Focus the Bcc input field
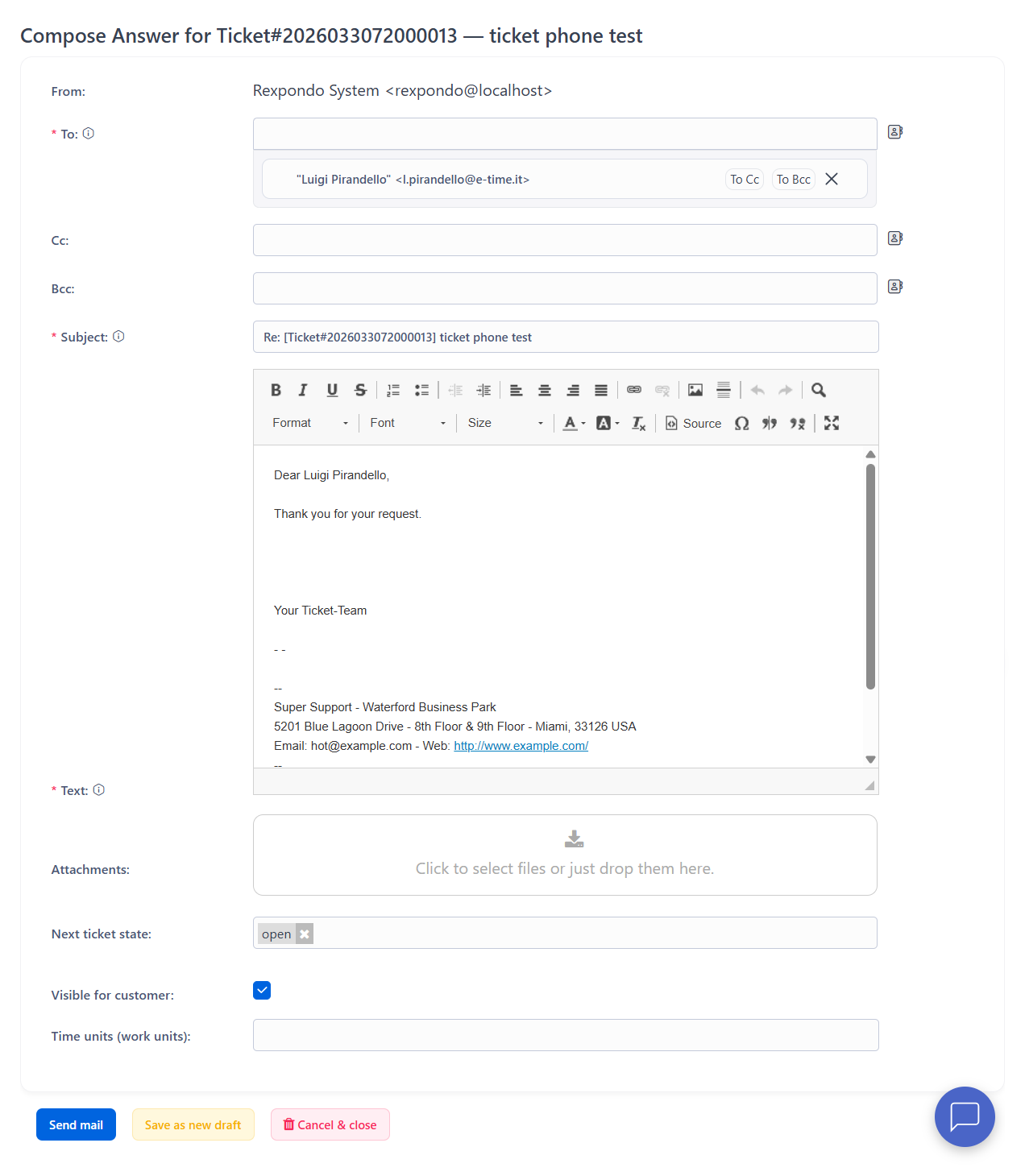 coord(565,288)
